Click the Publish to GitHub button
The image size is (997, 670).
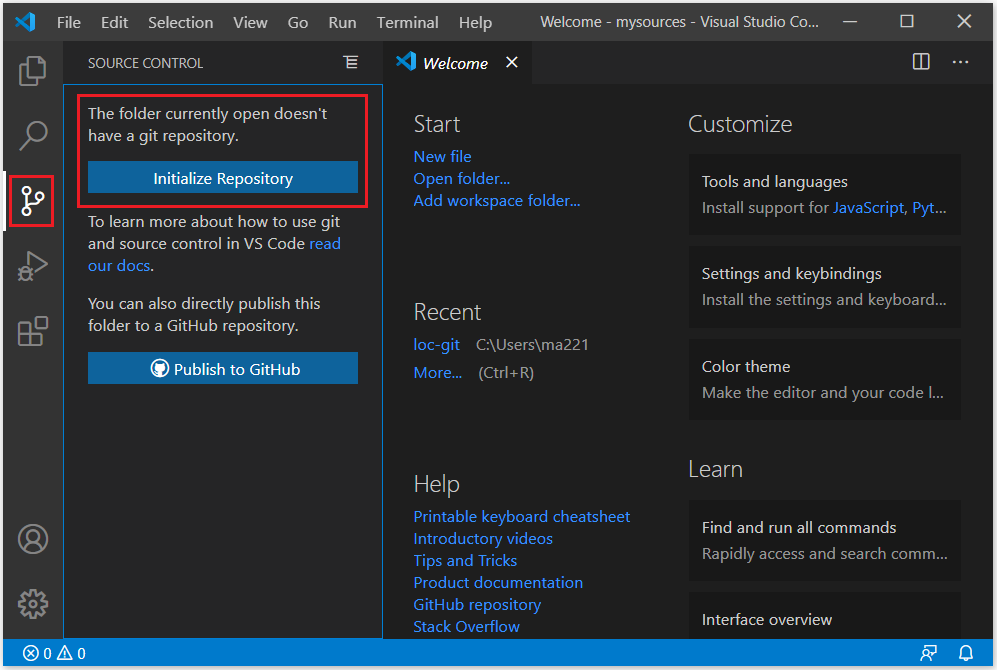click(223, 369)
